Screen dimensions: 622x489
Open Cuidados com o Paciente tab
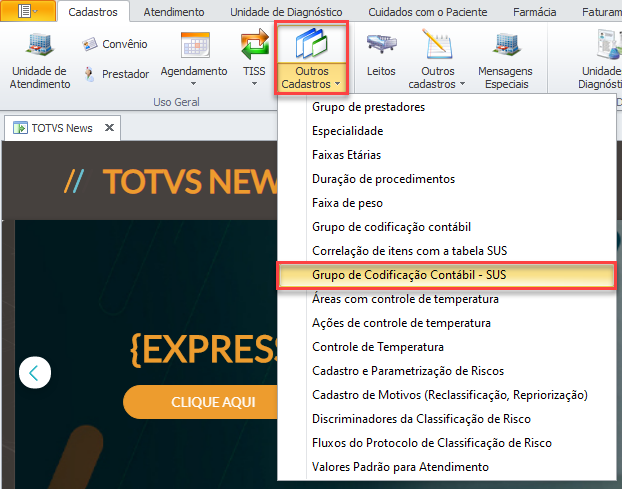pos(428,12)
